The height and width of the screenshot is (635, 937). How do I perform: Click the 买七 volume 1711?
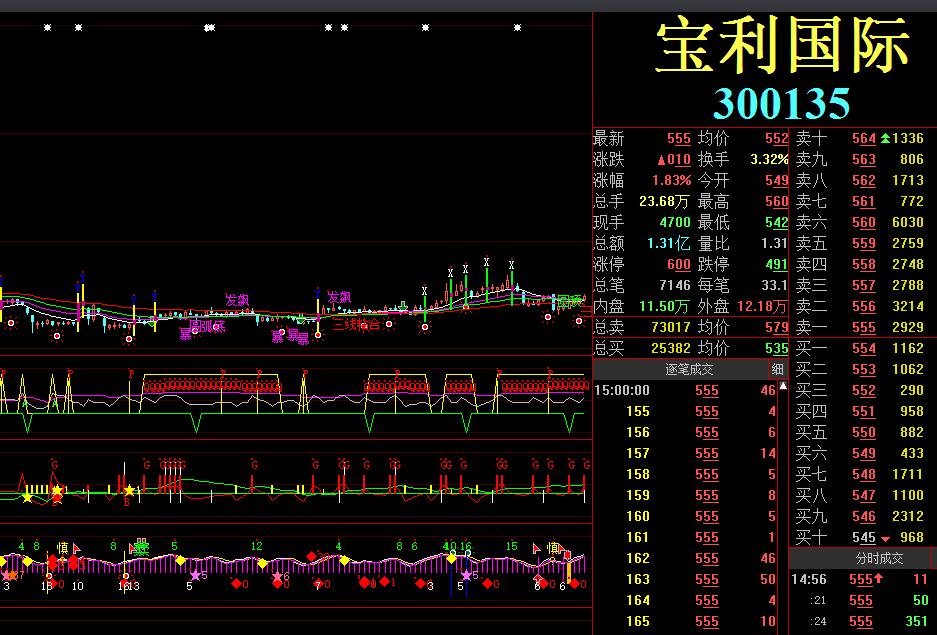click(x=908, y=474)
